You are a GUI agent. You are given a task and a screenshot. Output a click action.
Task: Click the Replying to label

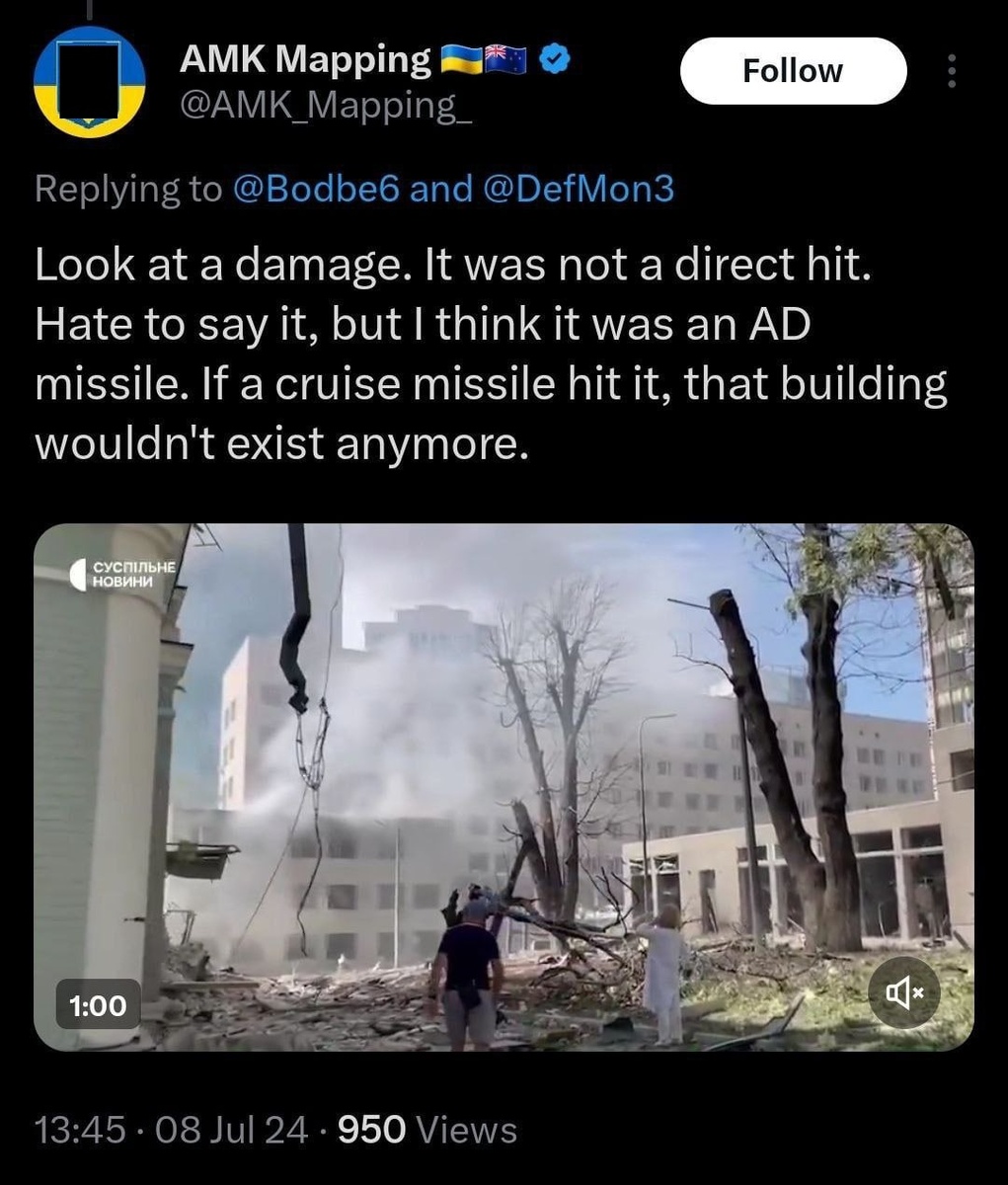tap(128, 188)
